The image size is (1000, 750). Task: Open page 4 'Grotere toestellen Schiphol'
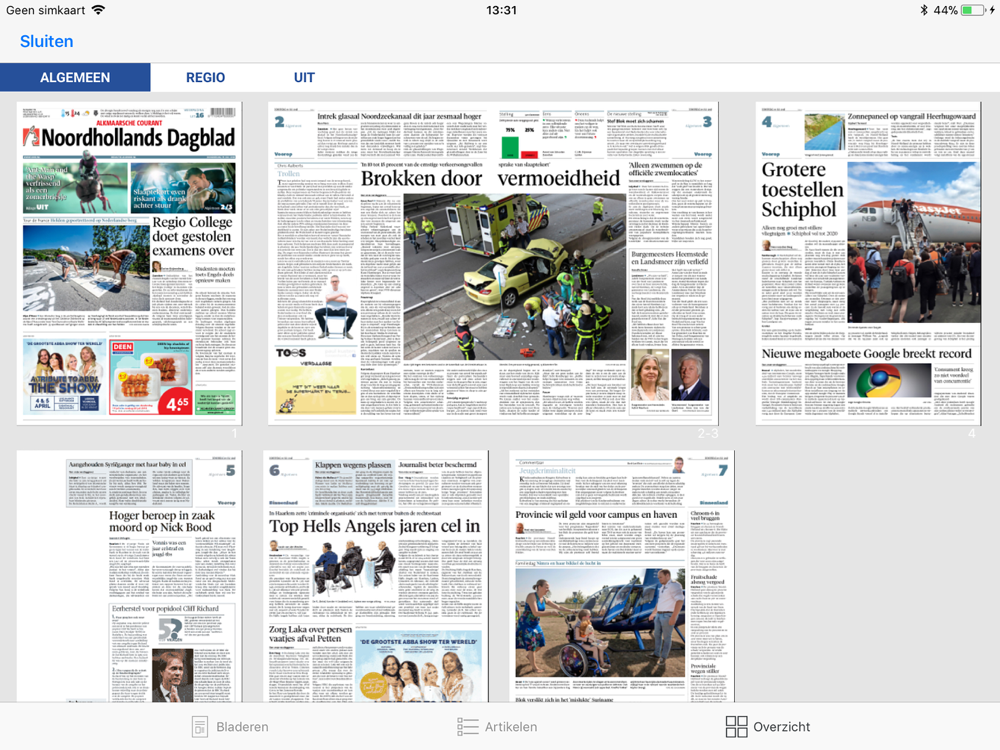[868, 263]
